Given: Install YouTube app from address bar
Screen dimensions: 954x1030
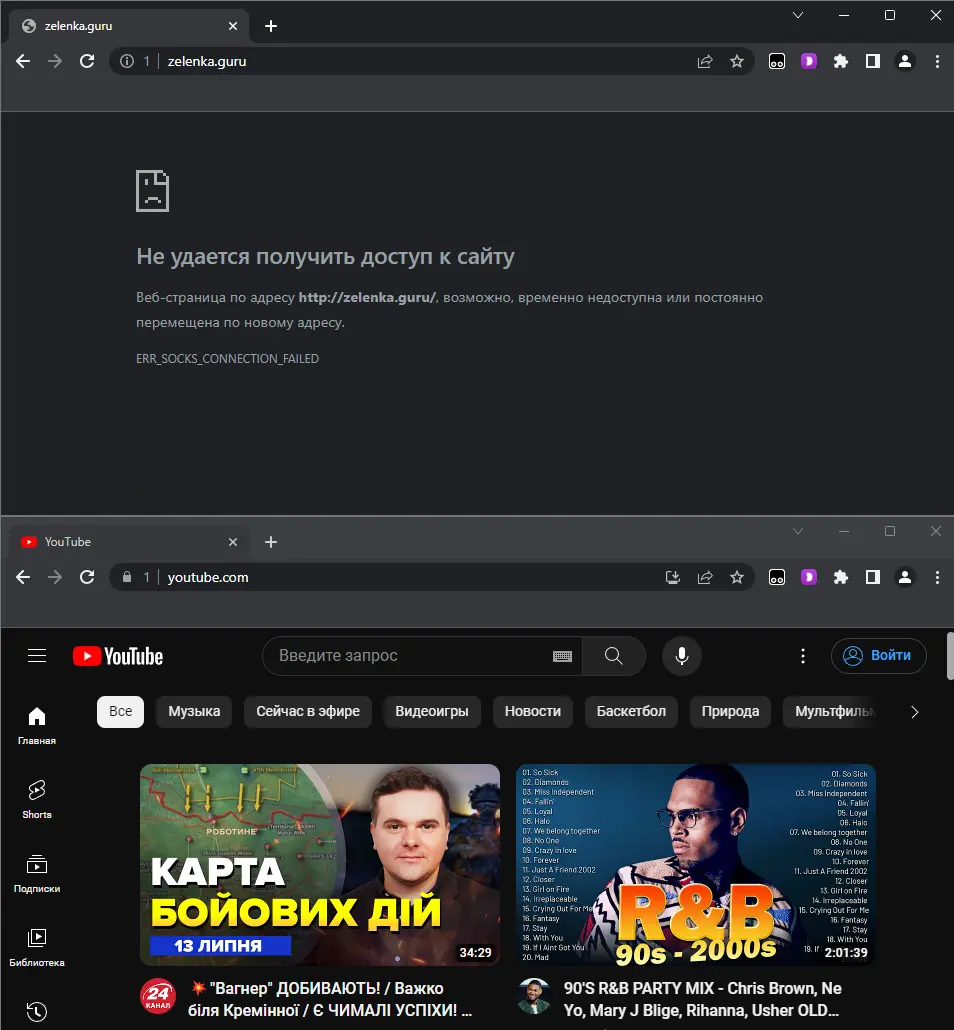Looking at the screenshot, I should [x=673, y=577].
